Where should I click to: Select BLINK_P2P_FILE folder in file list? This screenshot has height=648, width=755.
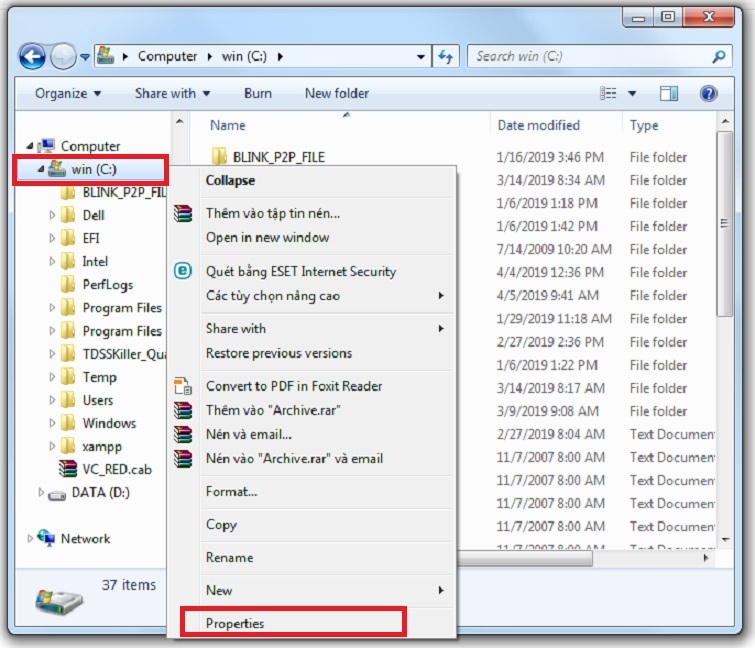(279, 157)
